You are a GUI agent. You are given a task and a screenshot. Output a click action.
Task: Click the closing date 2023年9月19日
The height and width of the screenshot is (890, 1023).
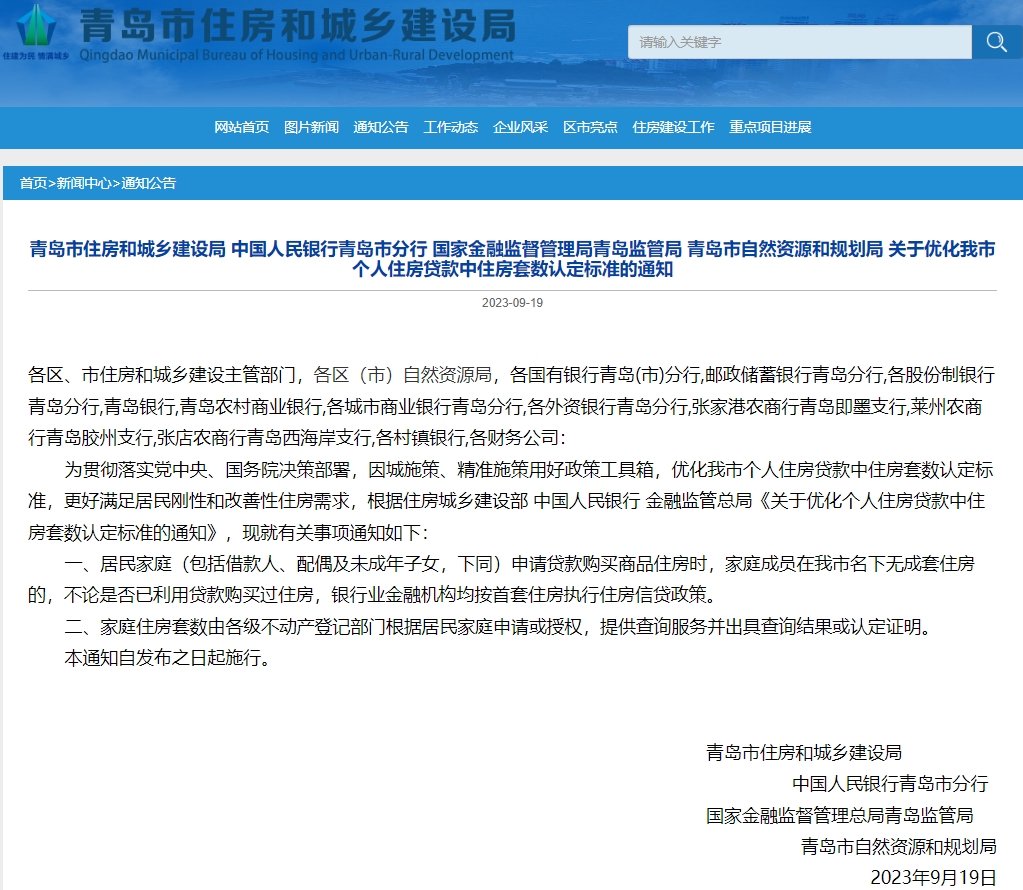(x=933, y=878)
